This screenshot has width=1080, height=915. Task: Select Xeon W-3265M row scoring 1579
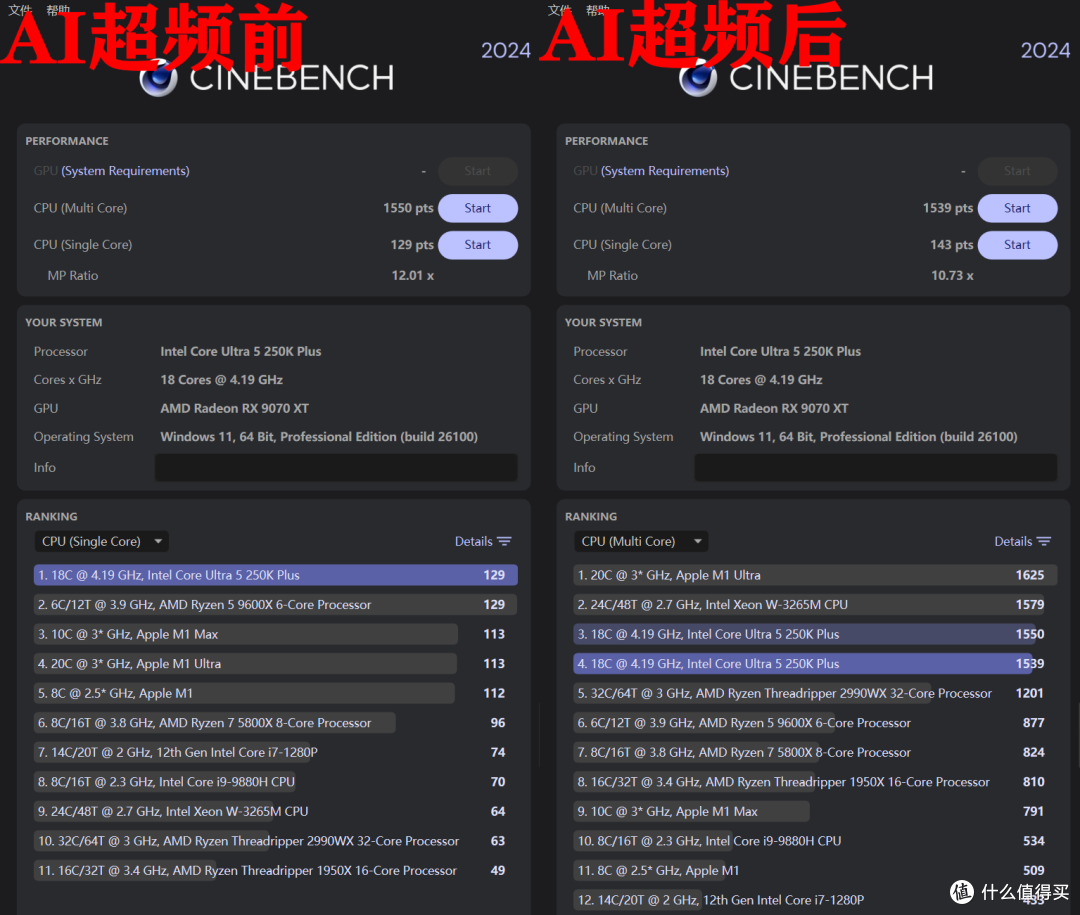click(x=816, y=605)
